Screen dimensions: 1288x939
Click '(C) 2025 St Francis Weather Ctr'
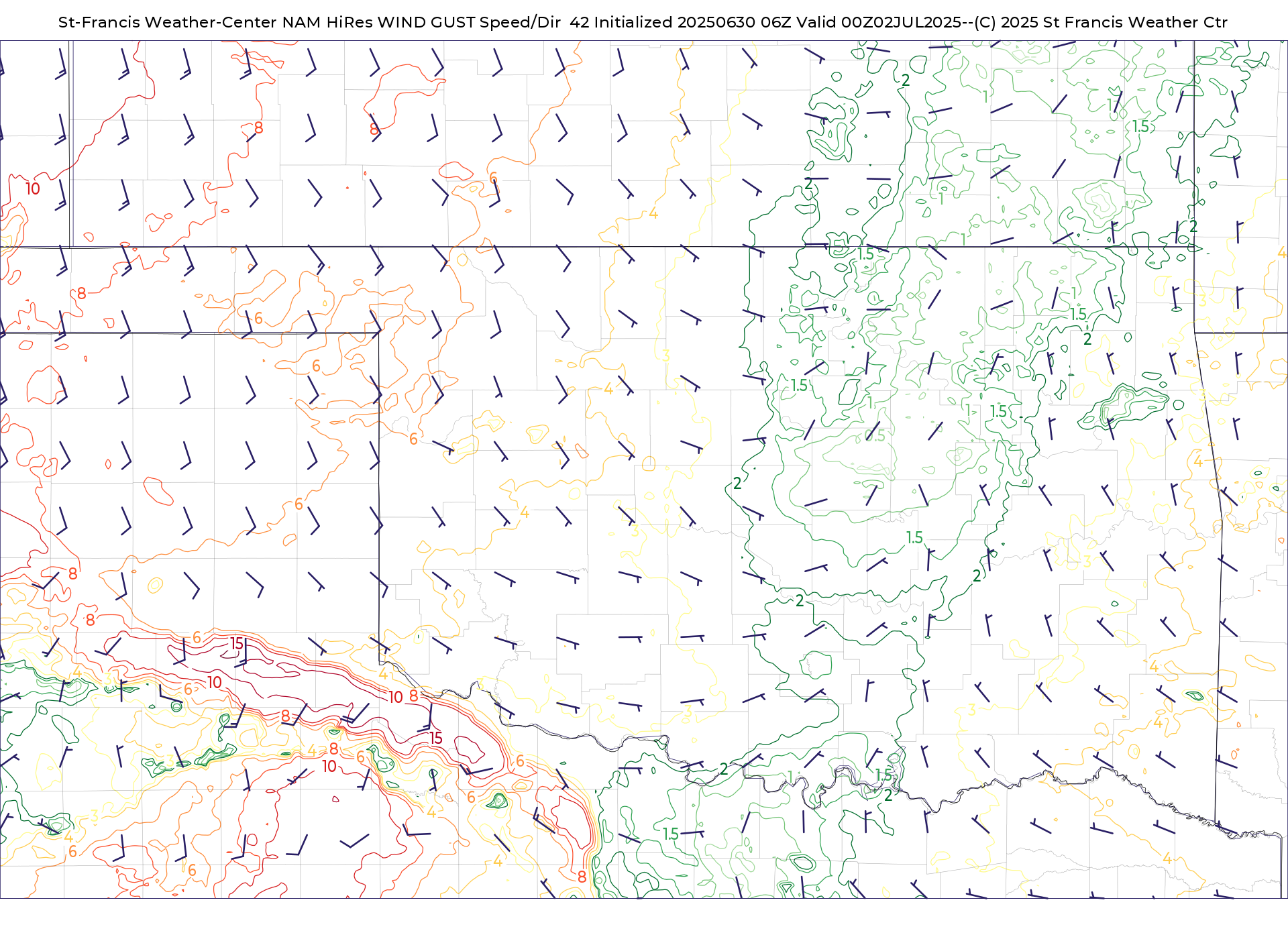tap(1100, 22)
